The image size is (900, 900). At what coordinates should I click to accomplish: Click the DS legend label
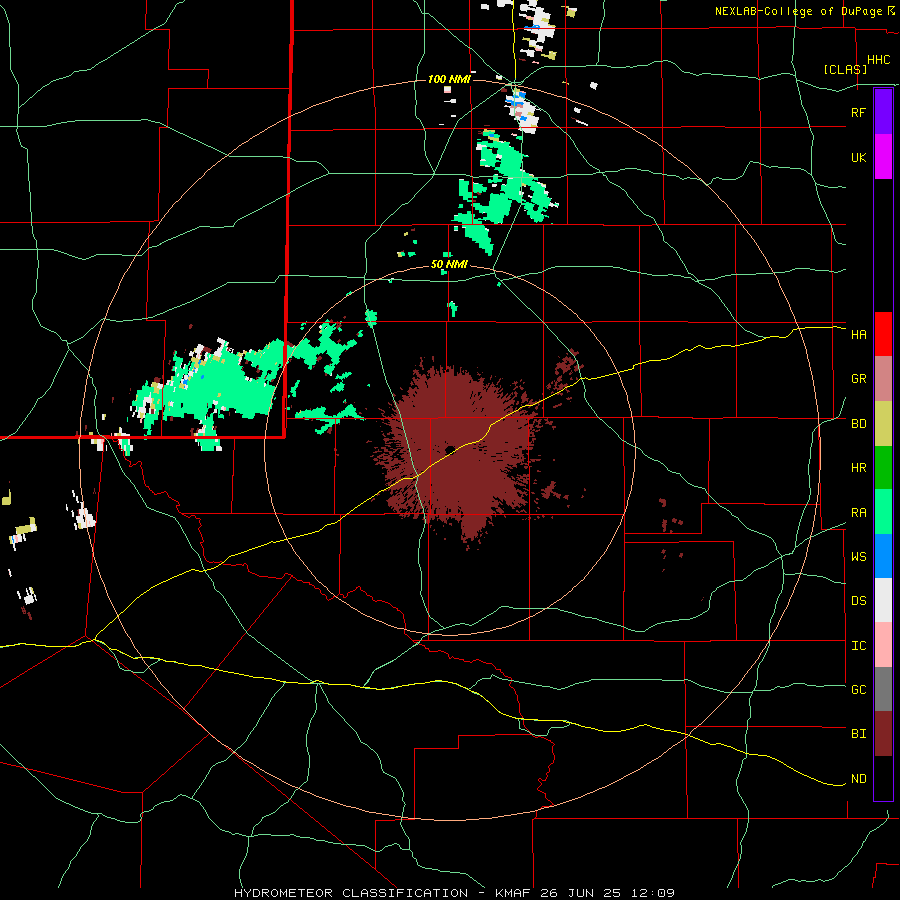tap(858, 601)
